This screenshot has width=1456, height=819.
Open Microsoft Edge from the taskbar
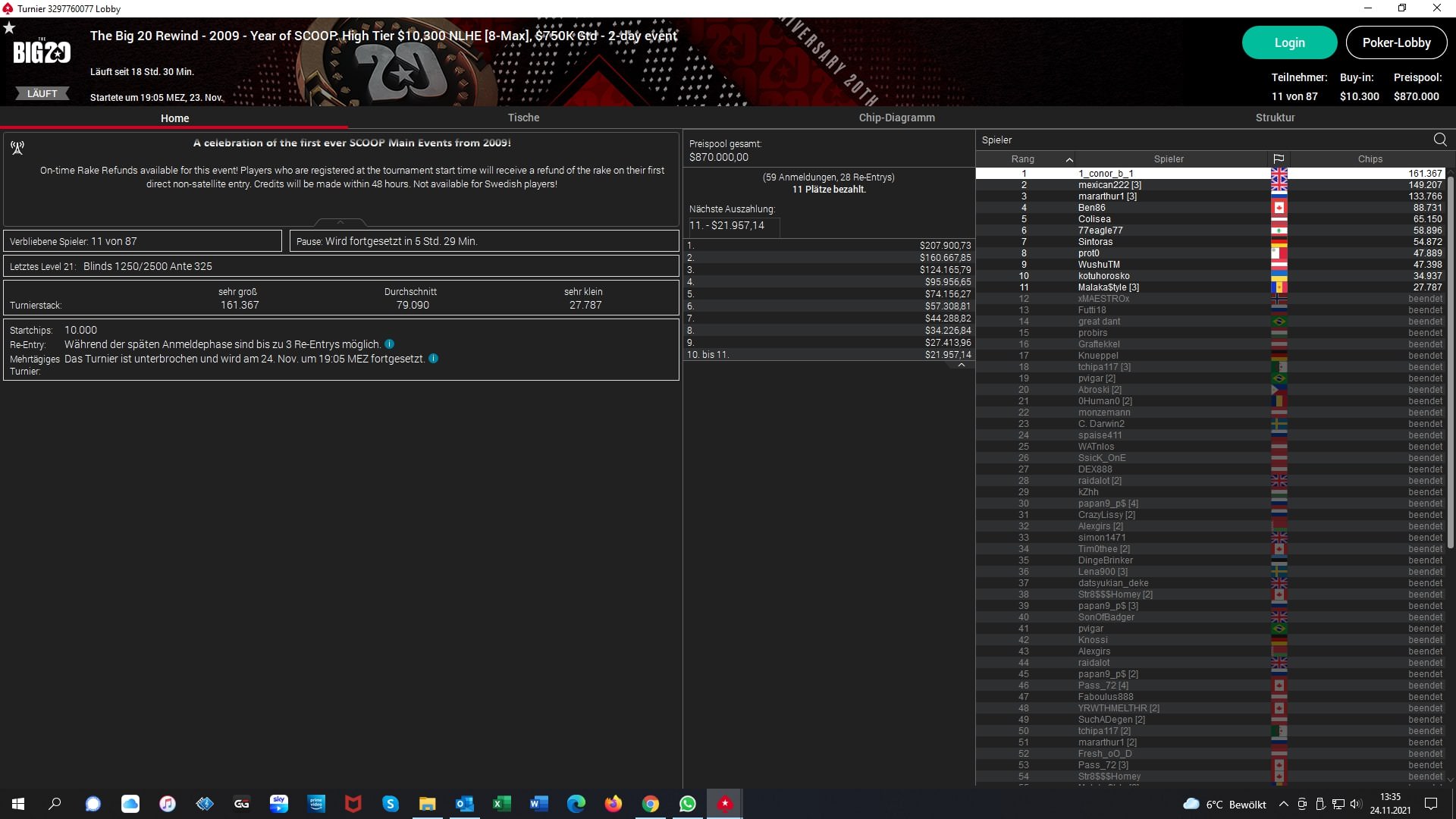click(x=576, y=804)
